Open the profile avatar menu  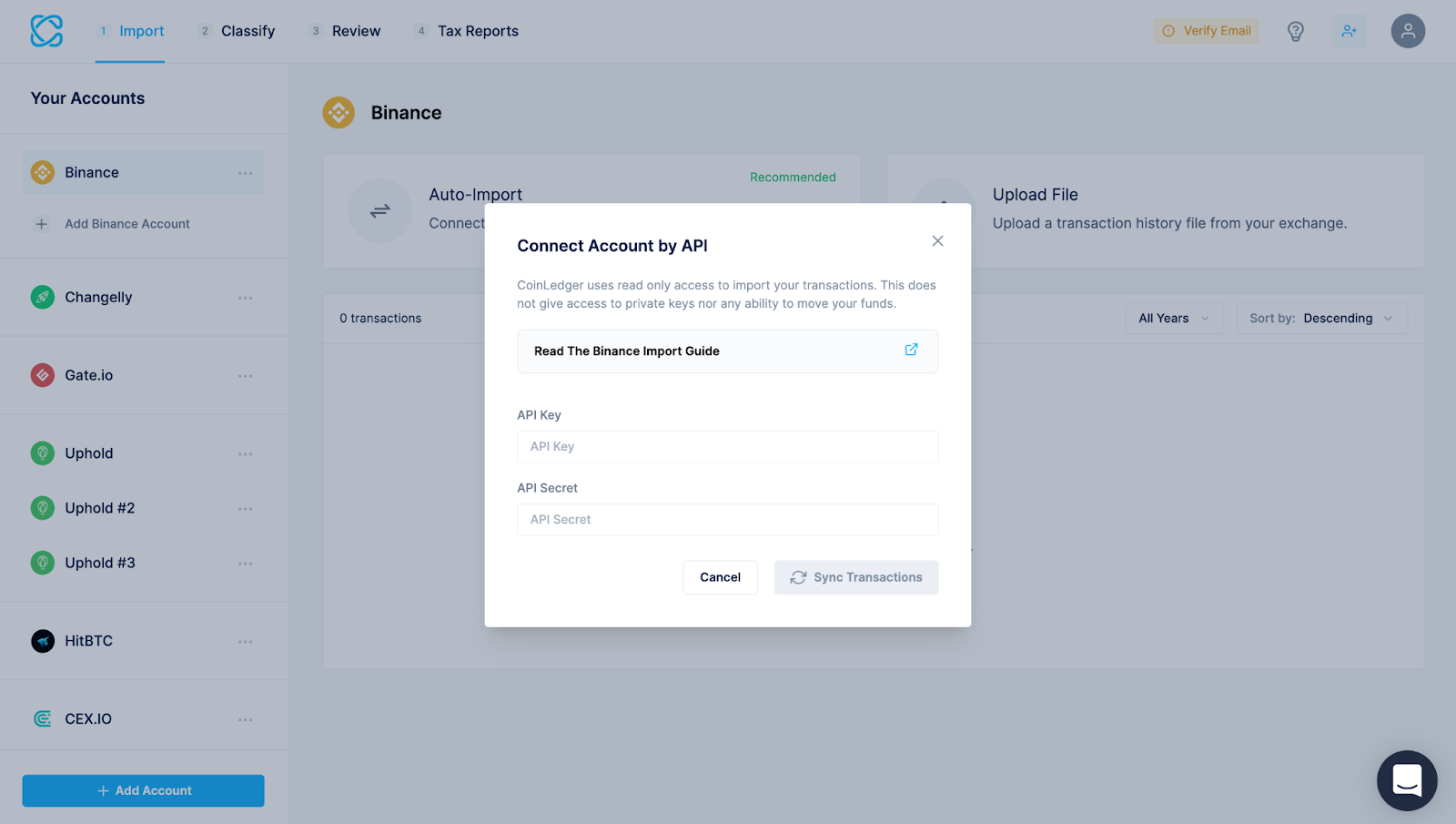tap(1408, 31)
